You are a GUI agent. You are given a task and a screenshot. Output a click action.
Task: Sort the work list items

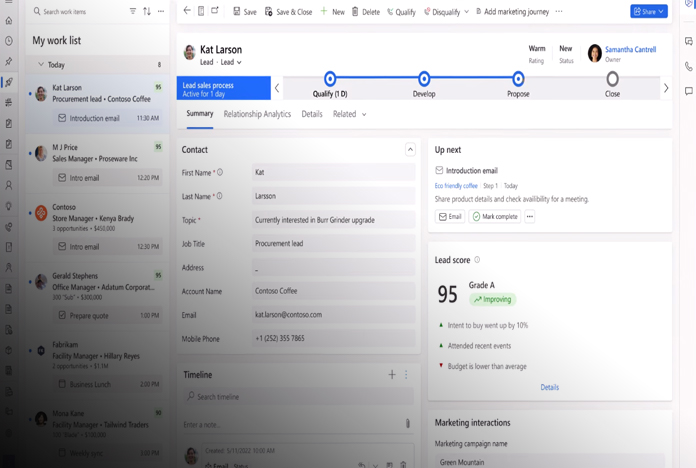[147, 11]
